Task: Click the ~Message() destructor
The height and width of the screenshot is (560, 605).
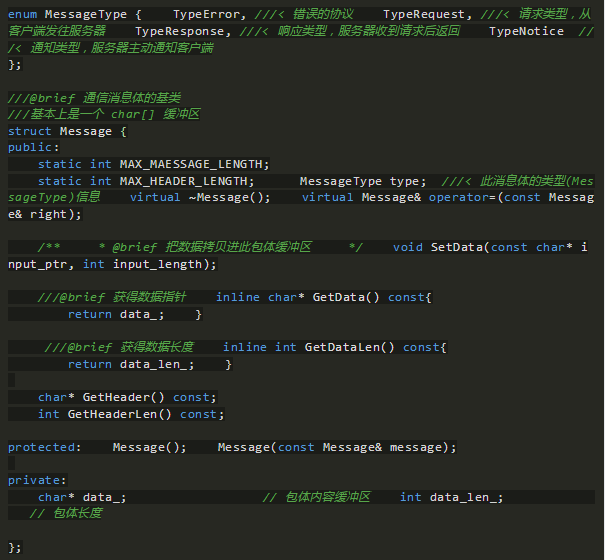Action: pos(229,197)
